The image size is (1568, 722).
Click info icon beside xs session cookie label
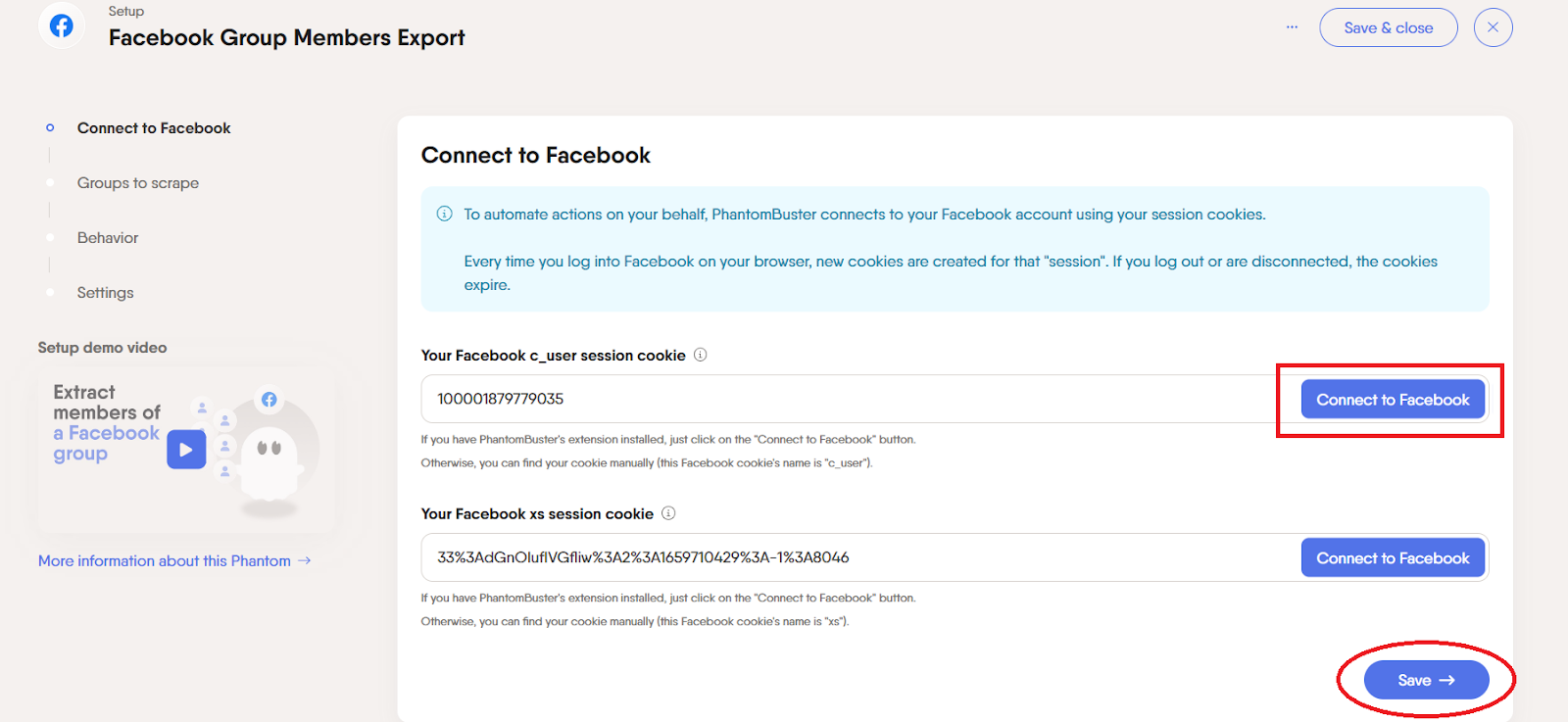668,513
